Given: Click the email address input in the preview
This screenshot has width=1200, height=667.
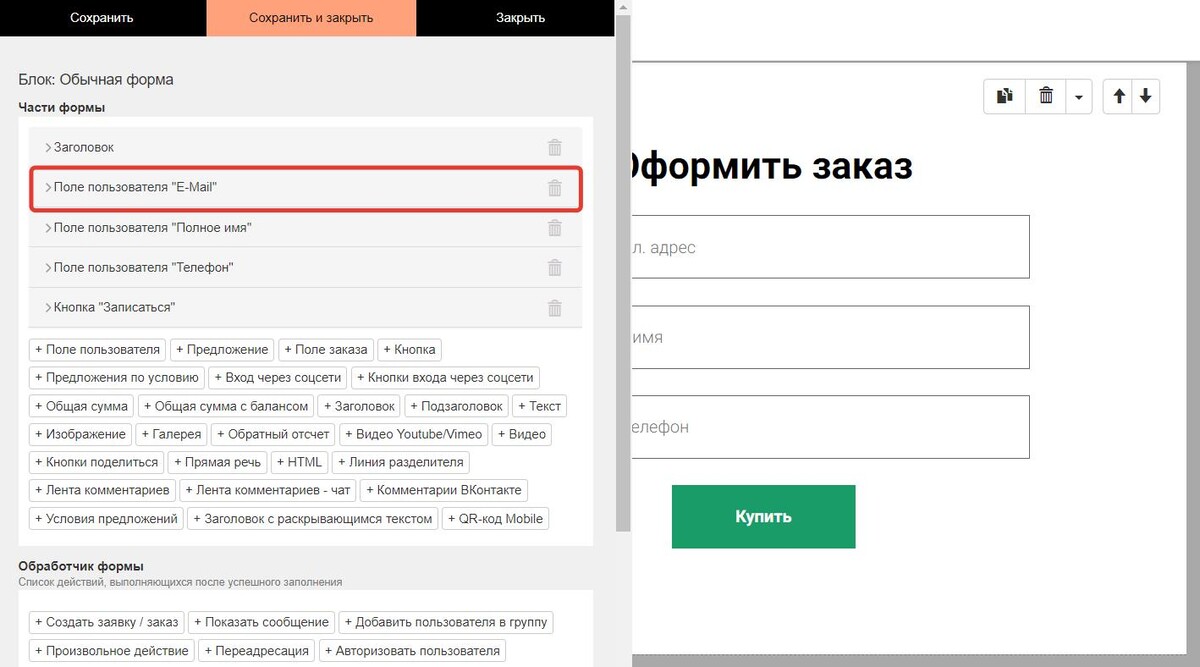Looking at the screenshot, I should (830, 247).
